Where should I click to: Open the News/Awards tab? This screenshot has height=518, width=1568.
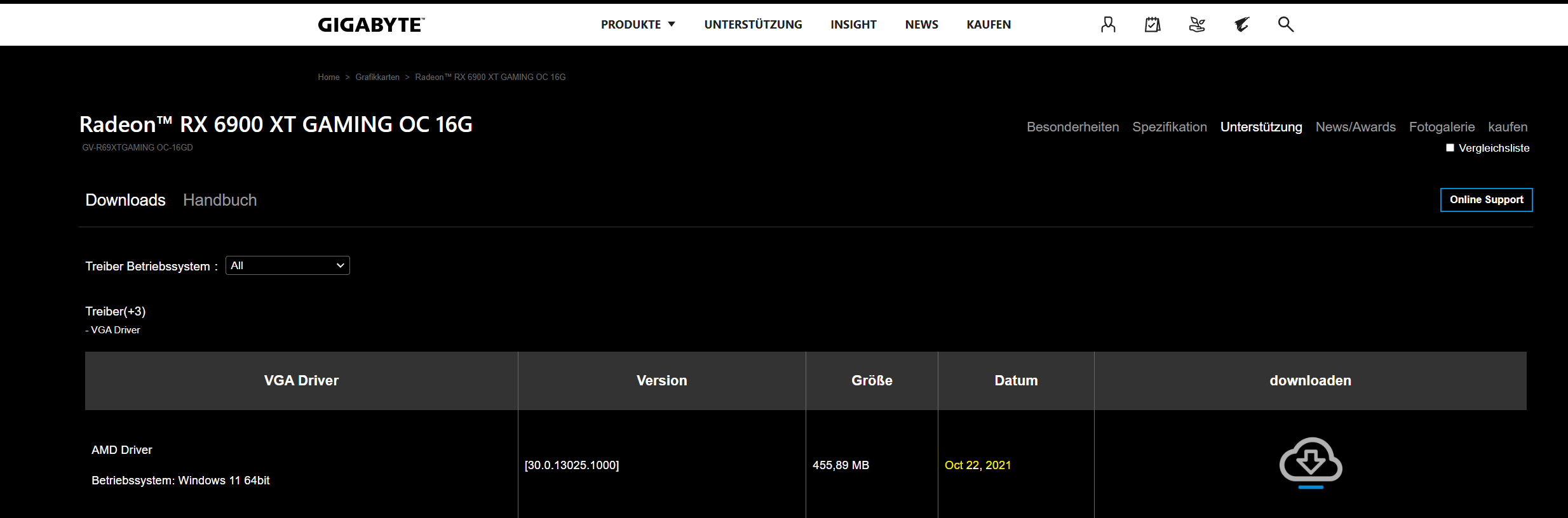click(x=1356, y=127)
